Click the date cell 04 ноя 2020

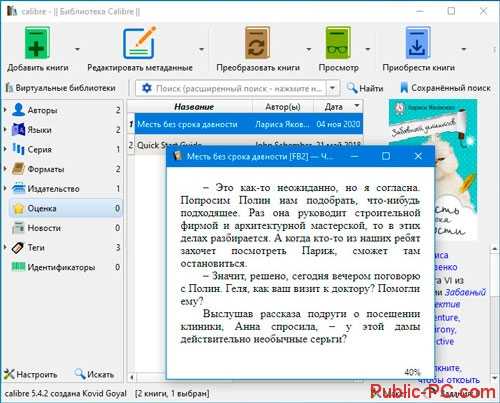click(x=338, y=124)
